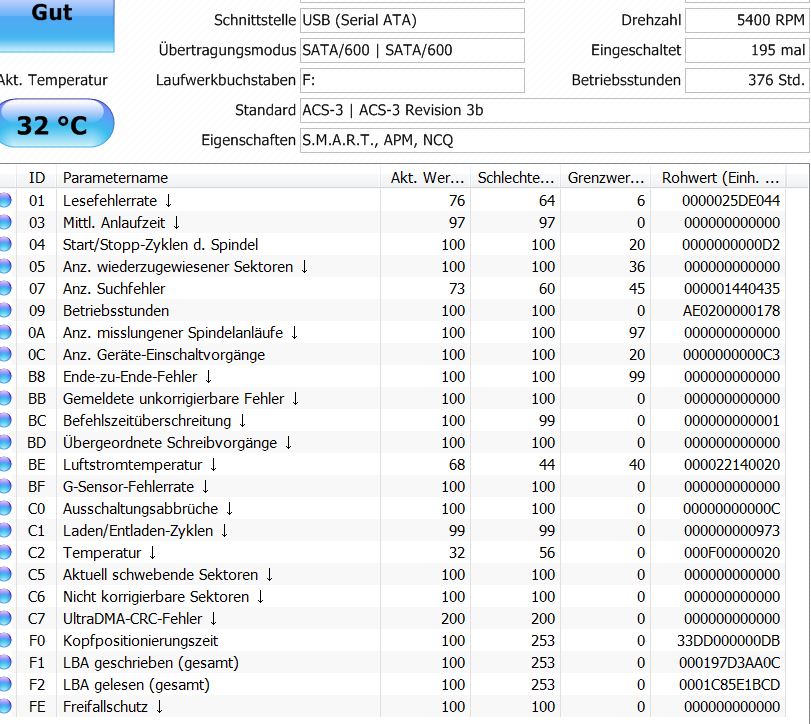Click status icon of Befehlszeitüberschreitung row
The width and height of the screenshot is (811, 724).
coord(5,420)
